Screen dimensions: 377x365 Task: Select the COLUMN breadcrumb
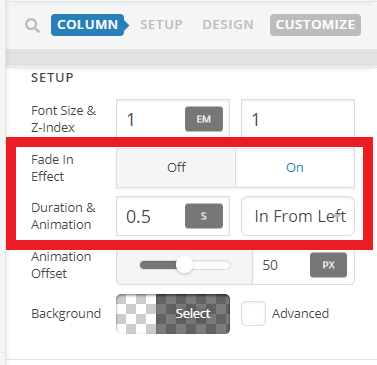pos(89,25)
